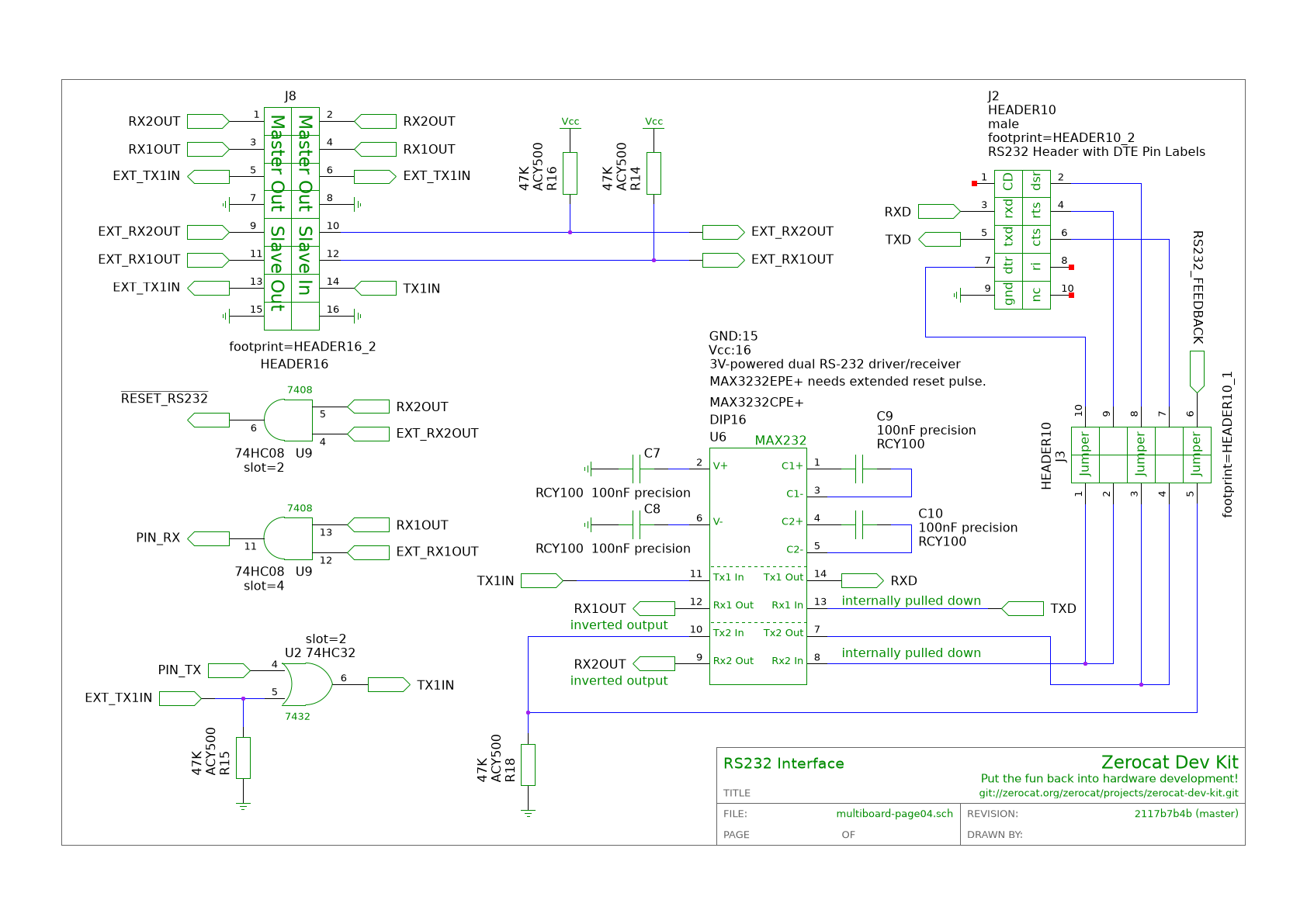
Task: Click the footprint=HEADER10_1 attribute text
Action: pos(1227,445)
